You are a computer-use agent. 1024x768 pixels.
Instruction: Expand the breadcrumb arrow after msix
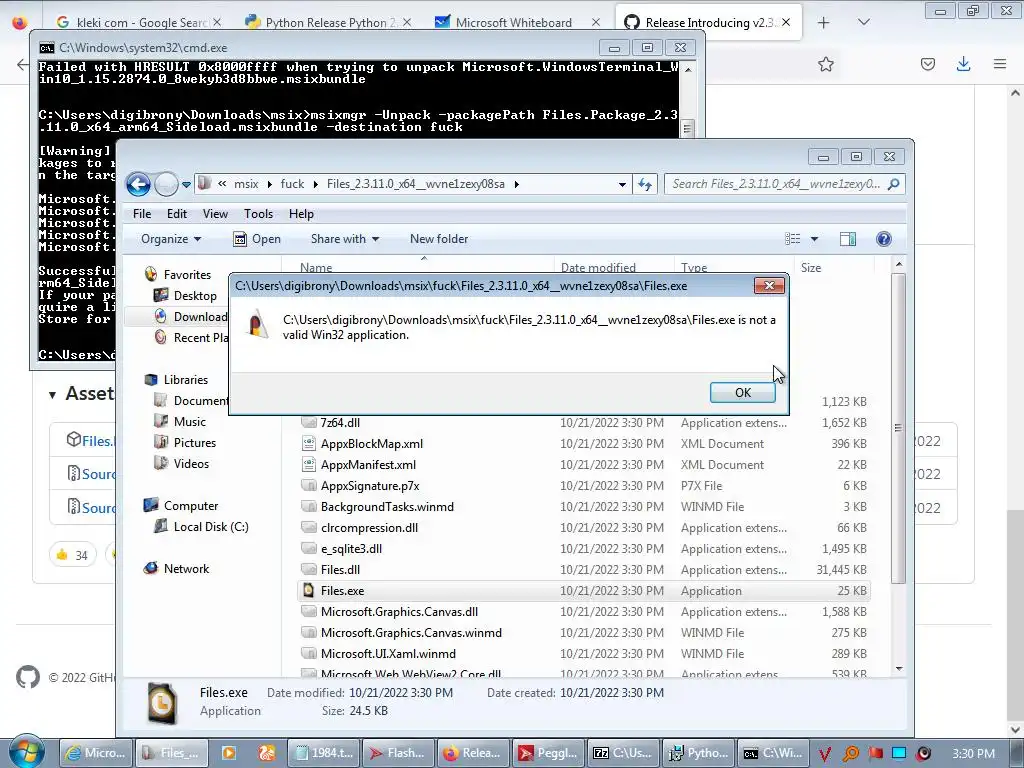tap(270, 185)
